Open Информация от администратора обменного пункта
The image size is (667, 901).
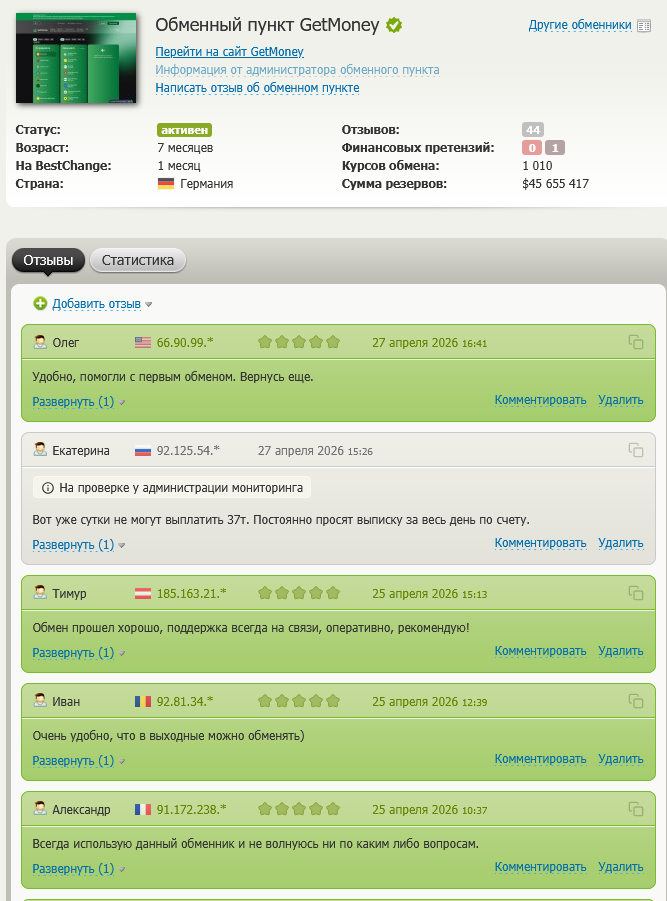pos(298,70)
